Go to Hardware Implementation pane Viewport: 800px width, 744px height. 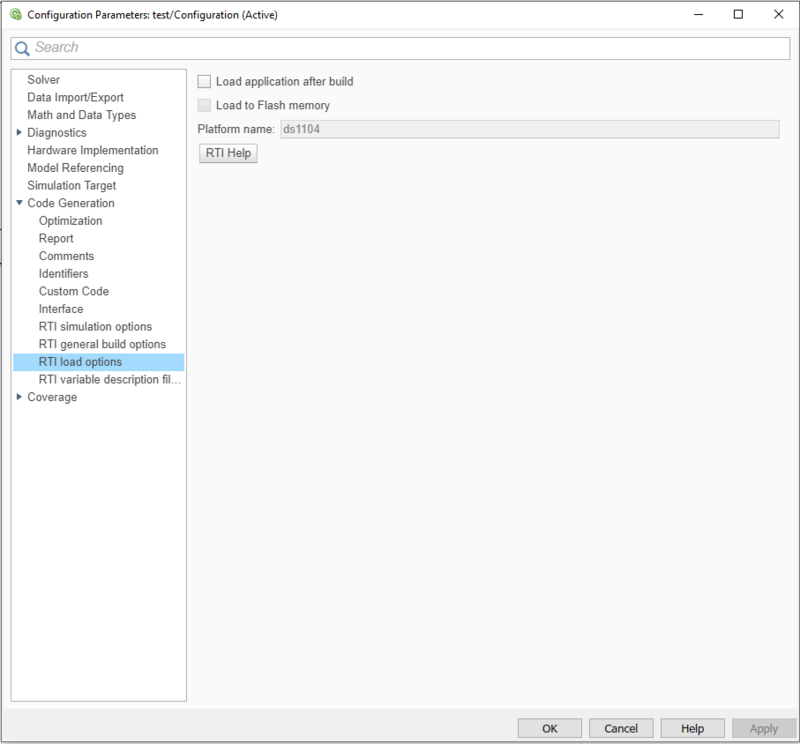[x=92, y=150]
